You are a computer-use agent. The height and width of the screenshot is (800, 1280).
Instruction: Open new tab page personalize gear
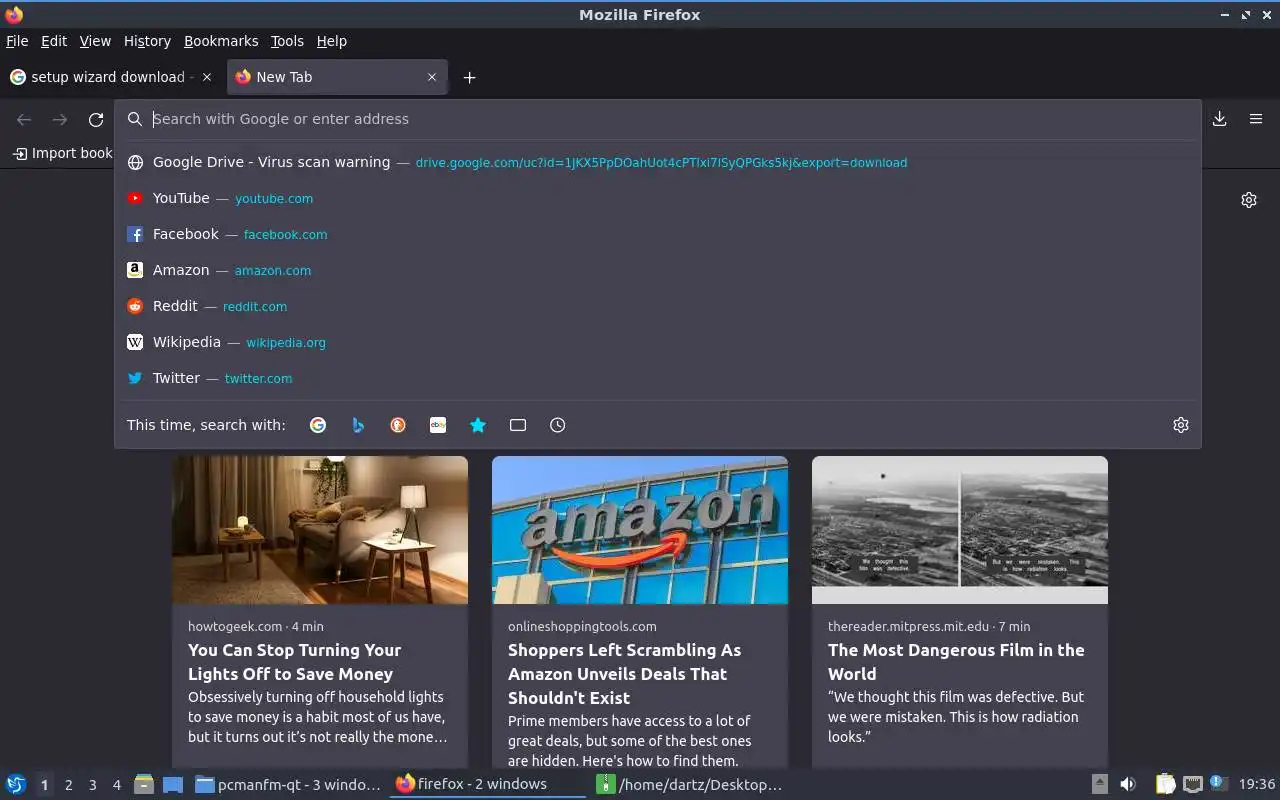(1249, 200)
